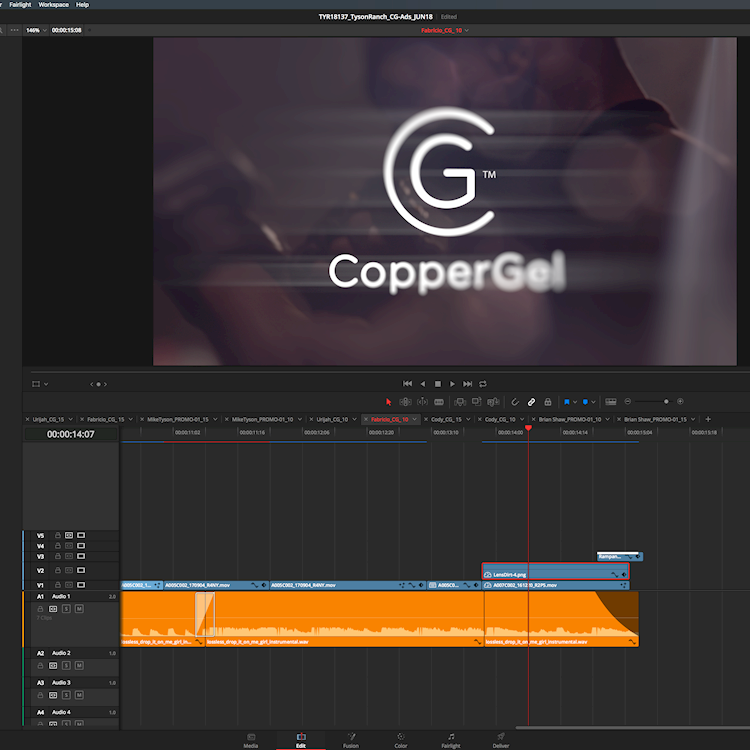Toggle auto track selector on V5
This screenshot has width=750, height=750.
point(69,535)
